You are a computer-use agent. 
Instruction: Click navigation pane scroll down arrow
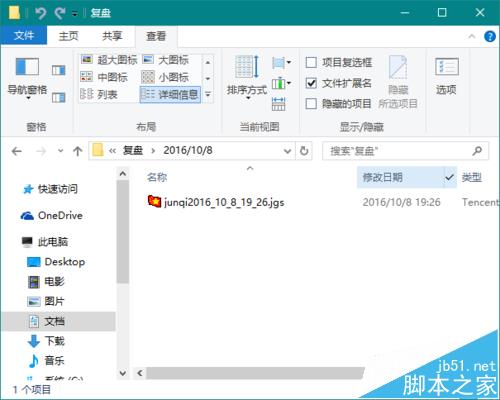pos(123,373)
